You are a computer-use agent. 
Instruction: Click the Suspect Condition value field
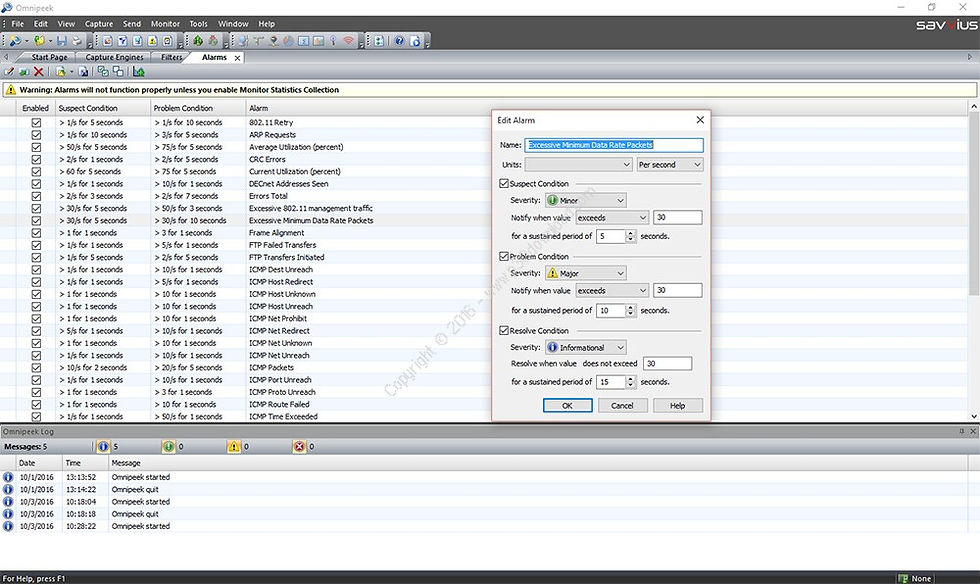678,218
